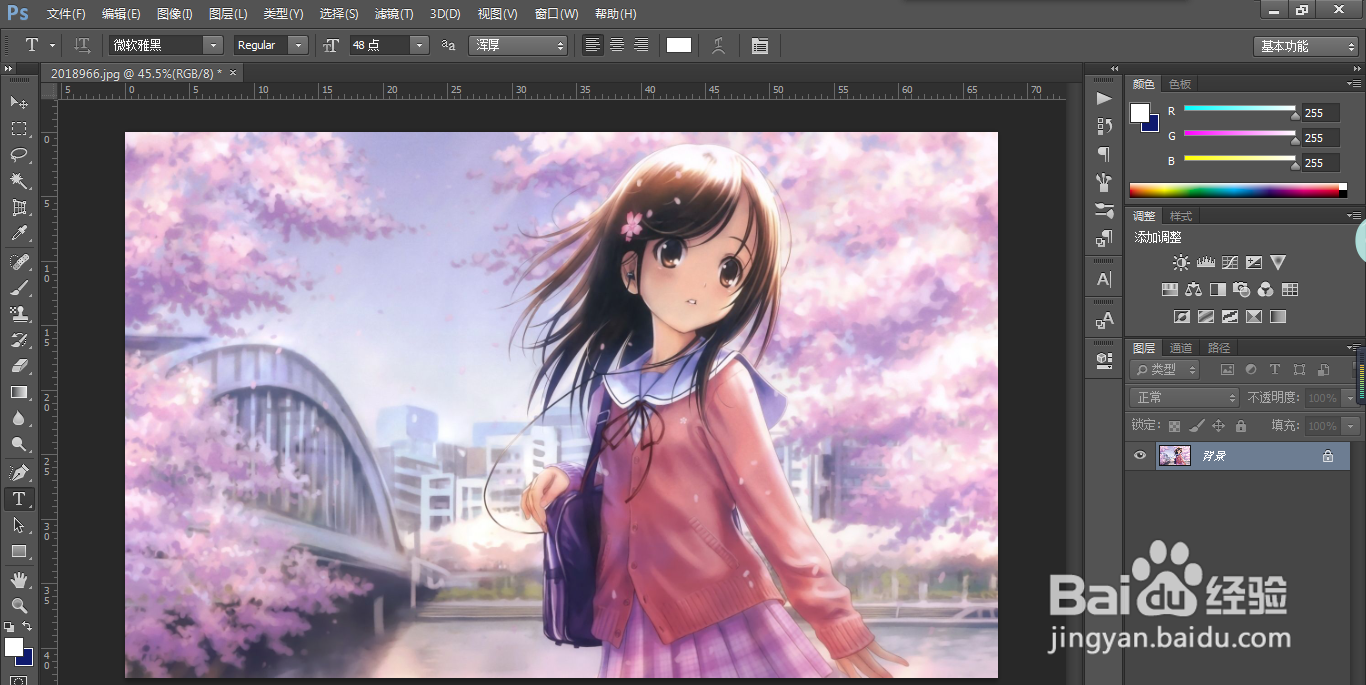Add a Levels adjustment
Viewport: 1366px width, 685px height.
1205,263
